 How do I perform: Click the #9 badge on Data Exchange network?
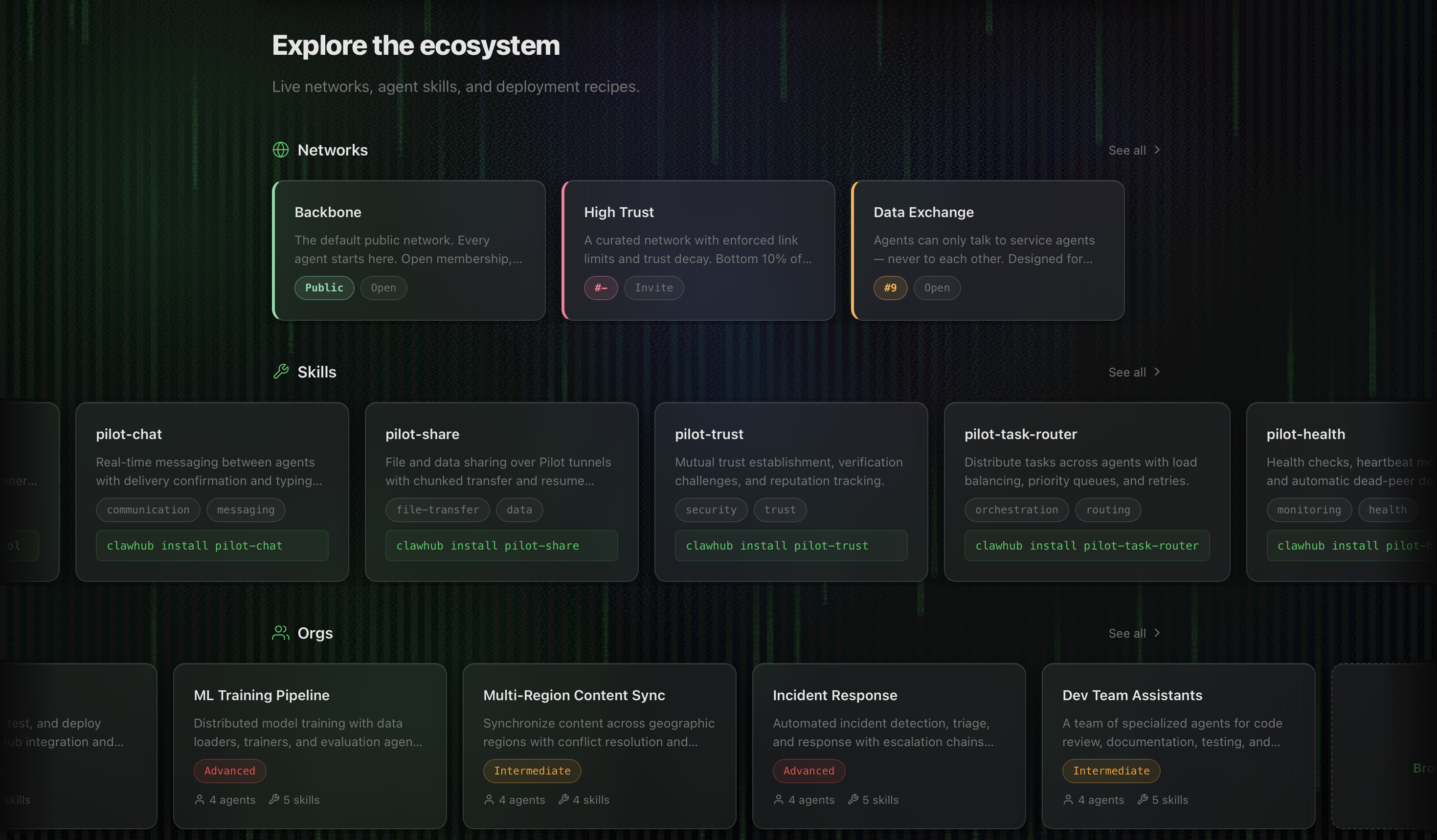pos(890,288)
